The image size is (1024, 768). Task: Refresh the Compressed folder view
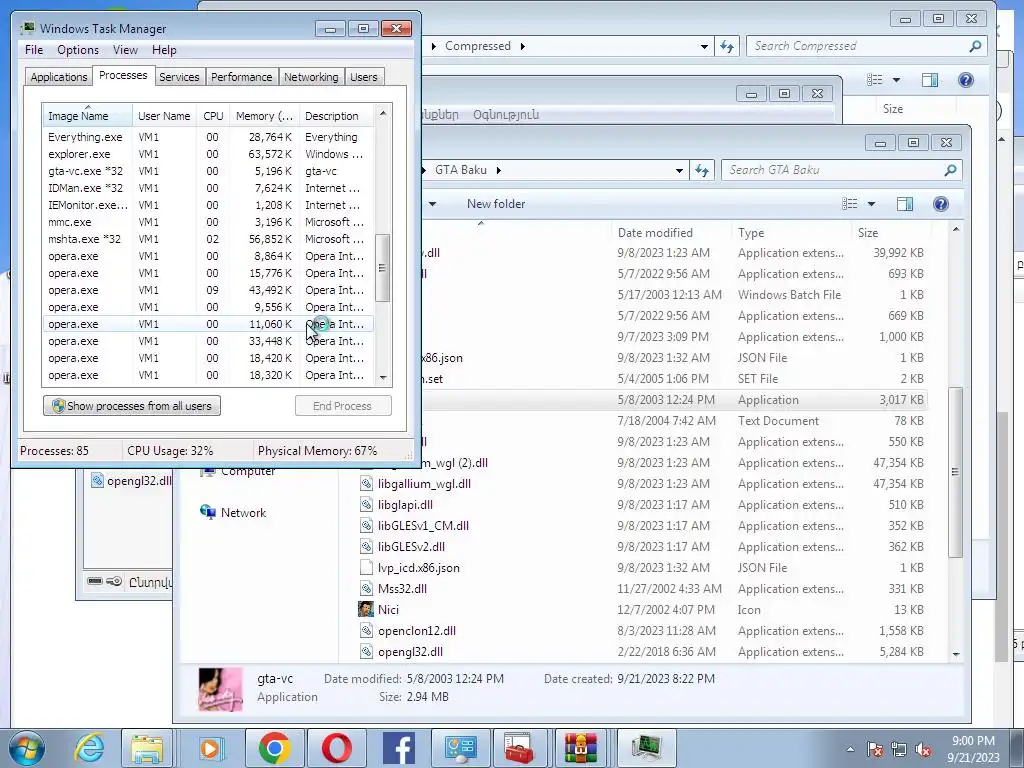pyautogui.click(x=727, y=46)
